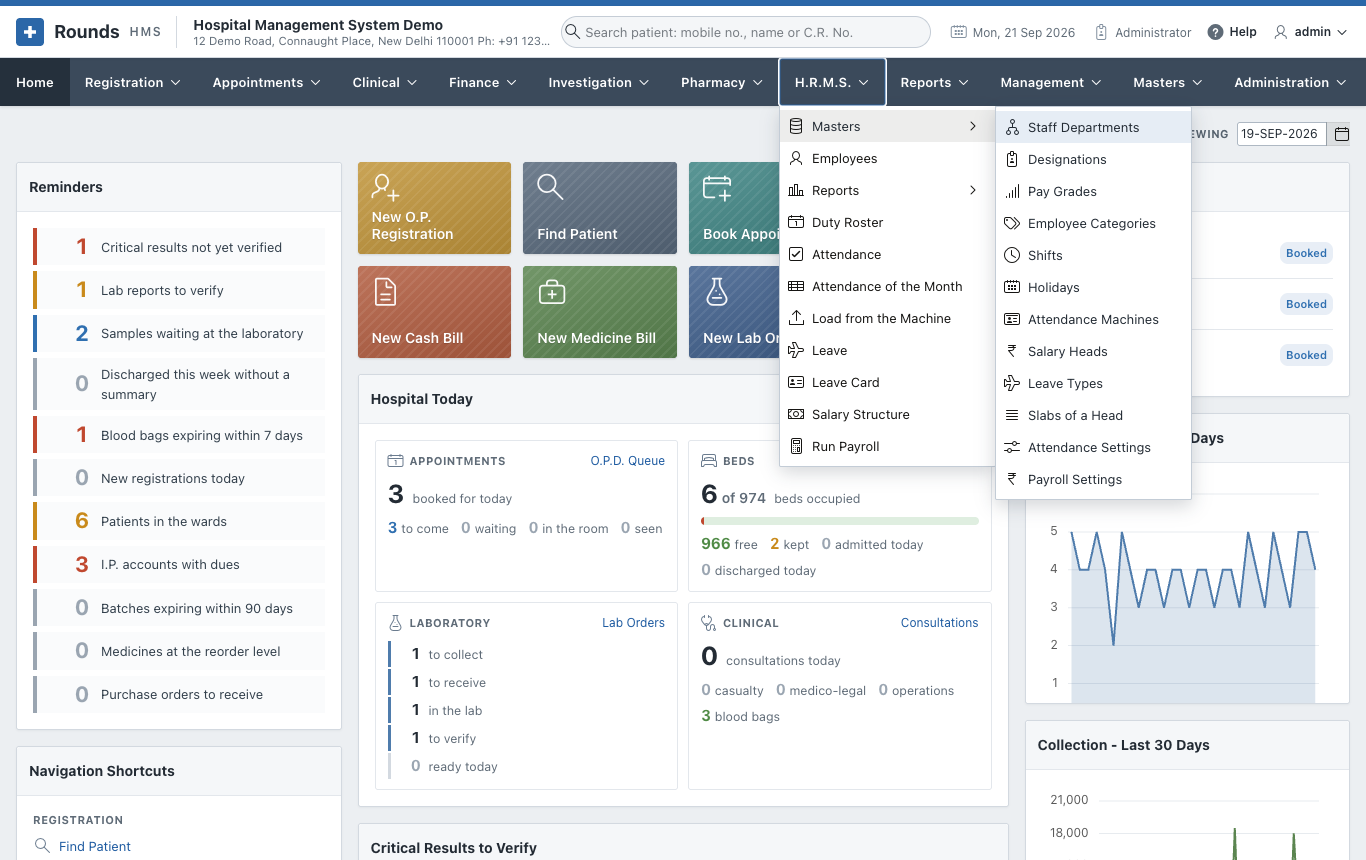Click the Payroll Settings rupee icon
Viewport: 1366px width, 860px height.
click(1012, 479)
